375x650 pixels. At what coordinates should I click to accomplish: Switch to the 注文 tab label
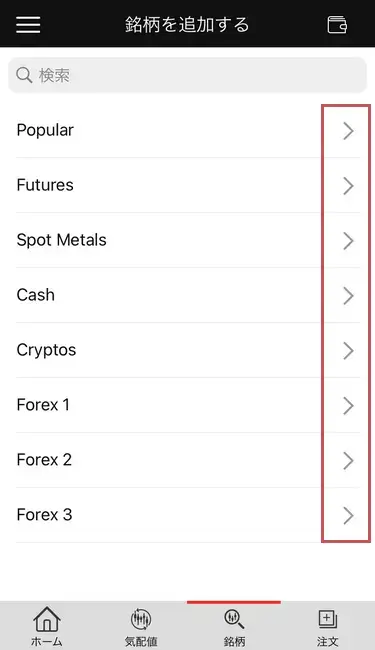tap(328, 641)
